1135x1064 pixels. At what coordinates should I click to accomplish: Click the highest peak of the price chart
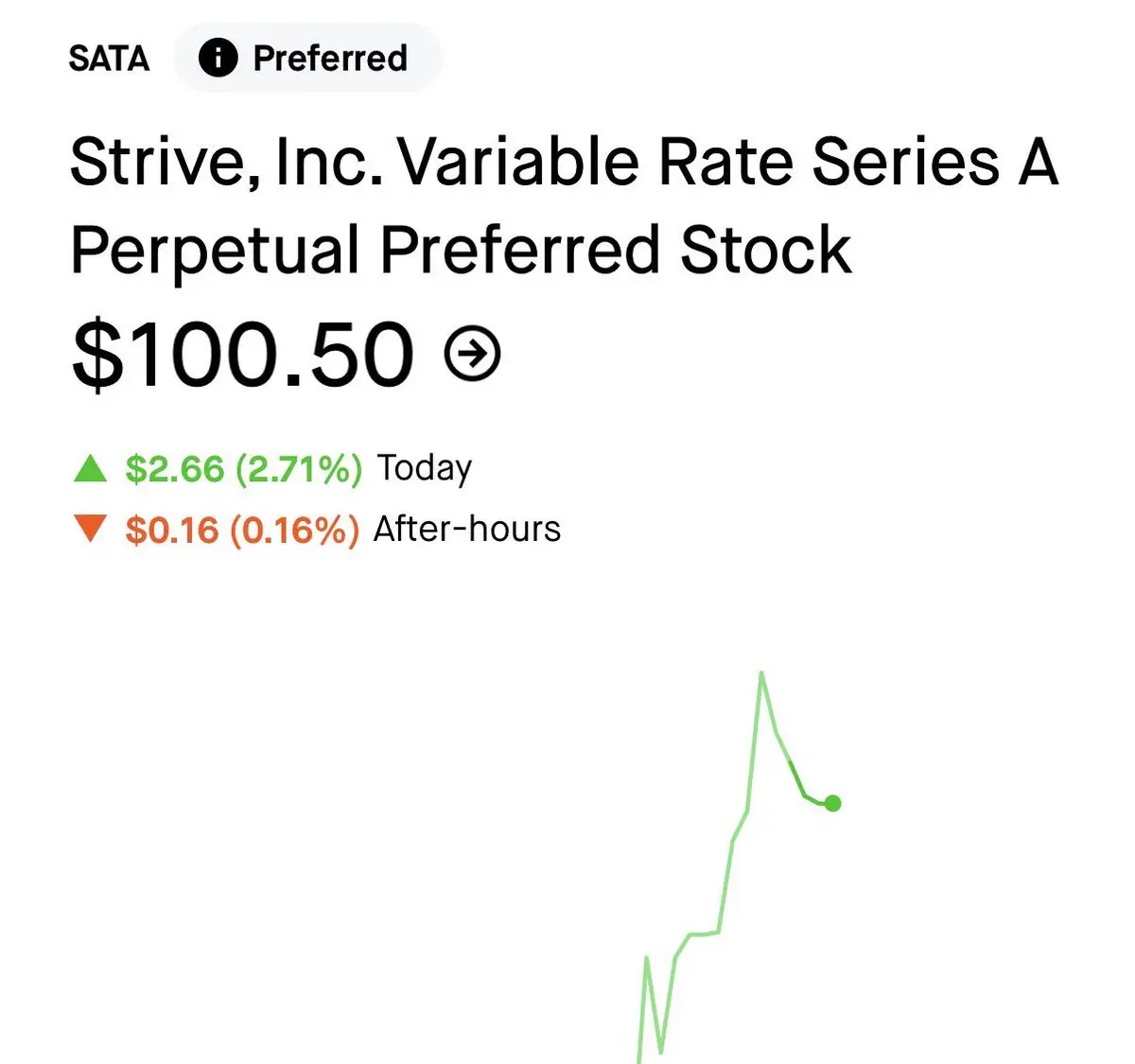(761, 674)
